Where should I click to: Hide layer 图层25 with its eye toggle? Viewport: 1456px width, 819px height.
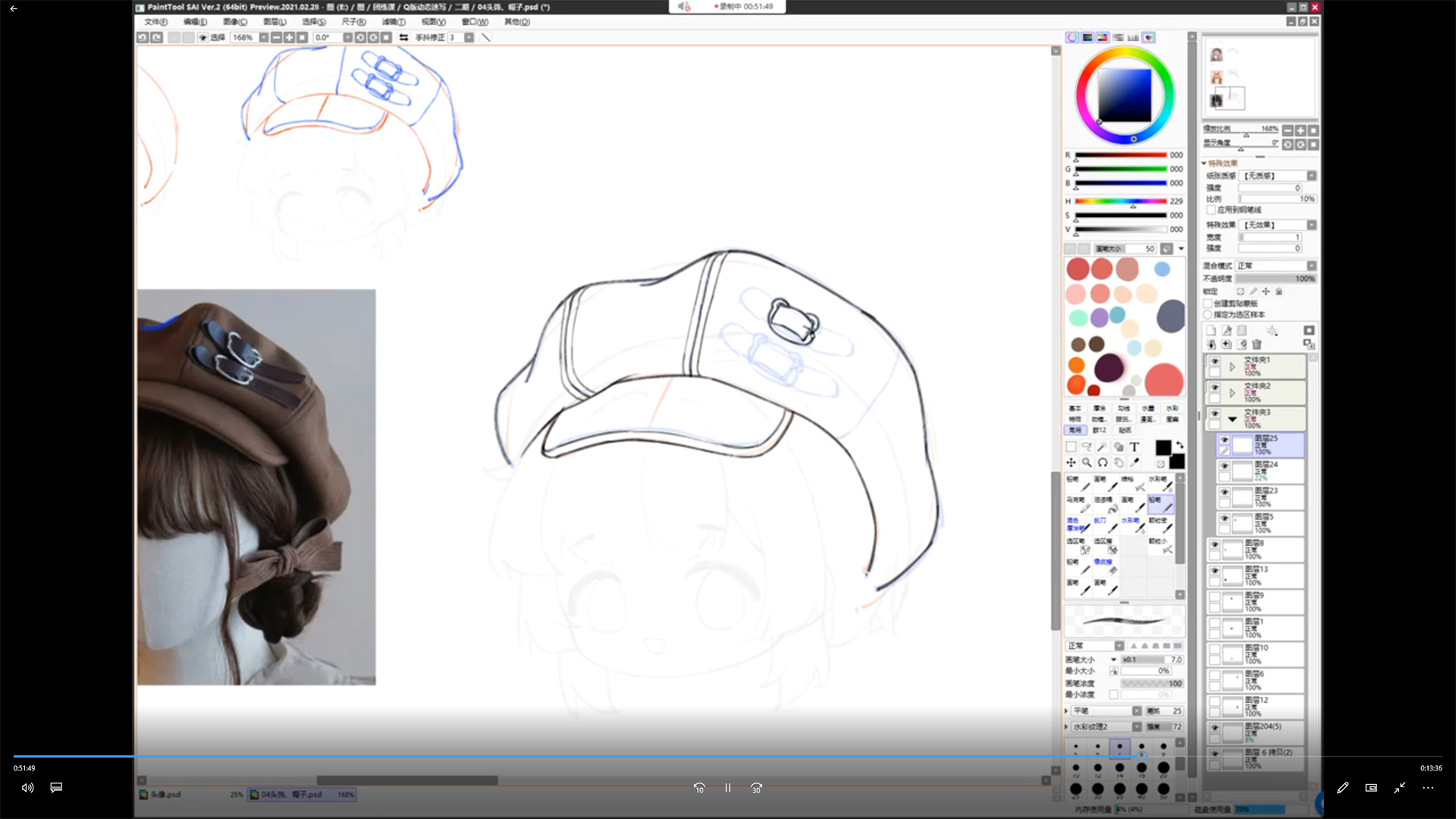coord(1224,440)
